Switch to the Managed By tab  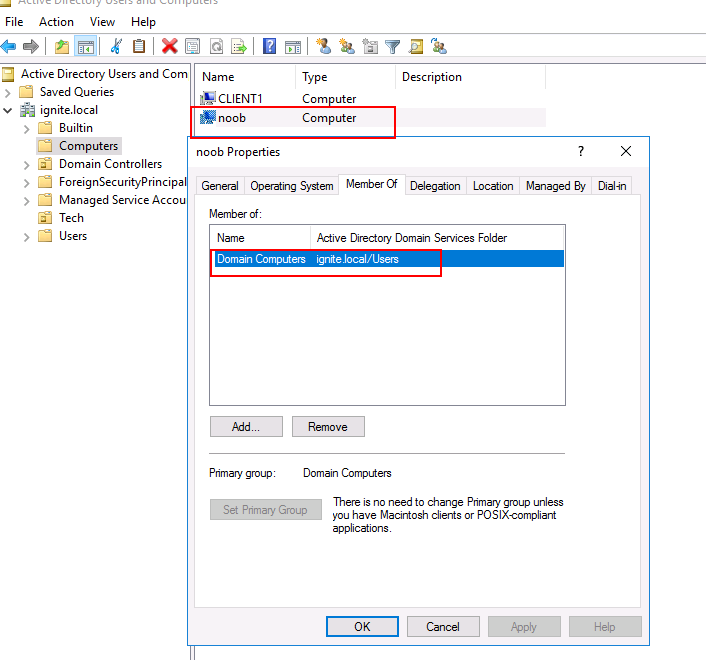pos(555,186)
